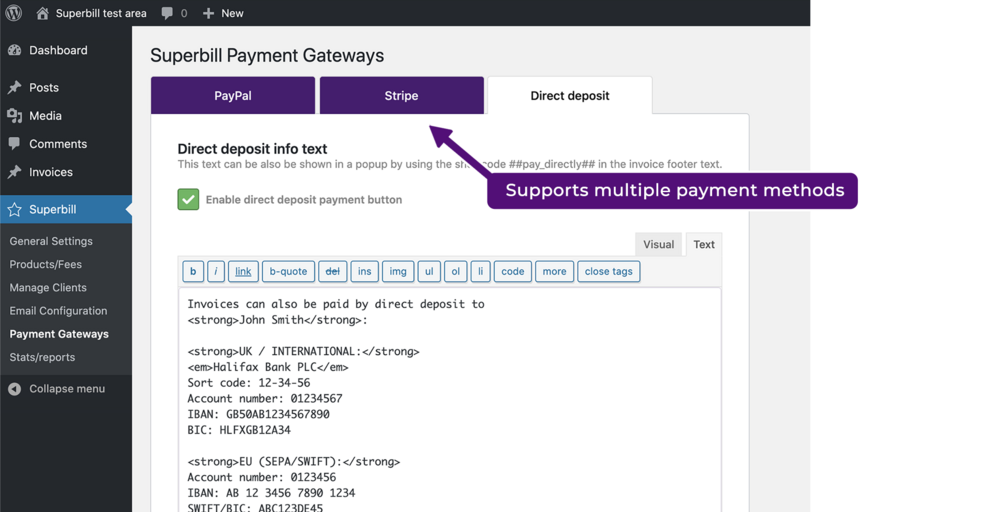Select the Direct deposit tab

(x=570, y=95)
